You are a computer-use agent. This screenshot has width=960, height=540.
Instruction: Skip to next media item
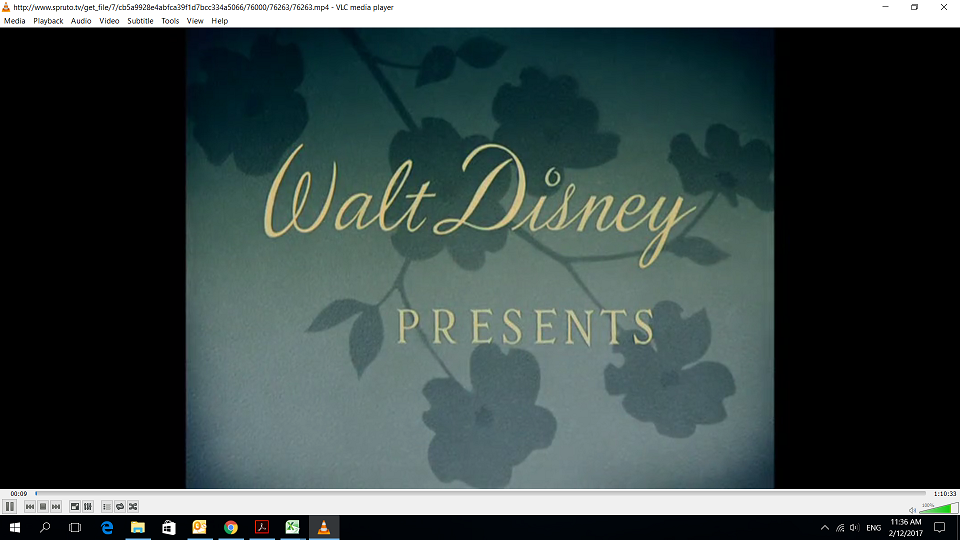point(56,506)
